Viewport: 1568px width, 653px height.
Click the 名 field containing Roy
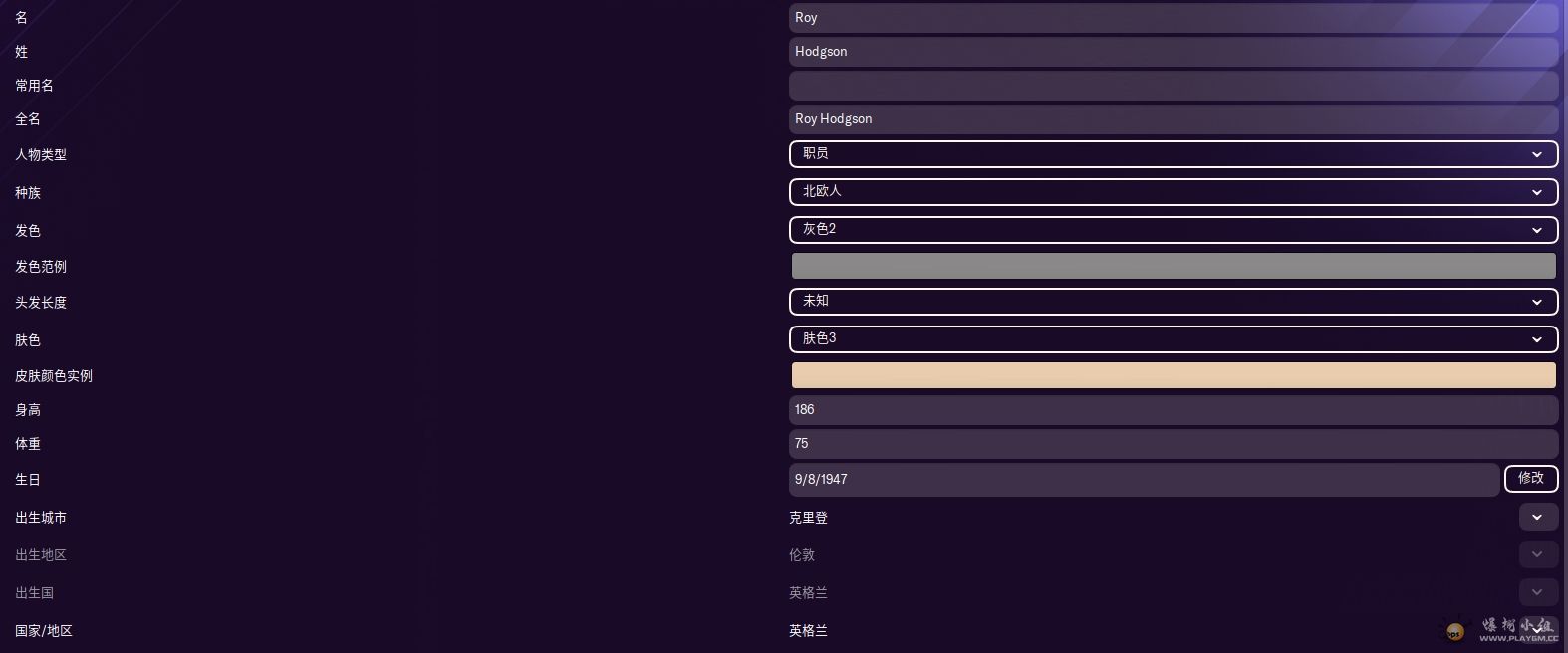pos(1174,18)
